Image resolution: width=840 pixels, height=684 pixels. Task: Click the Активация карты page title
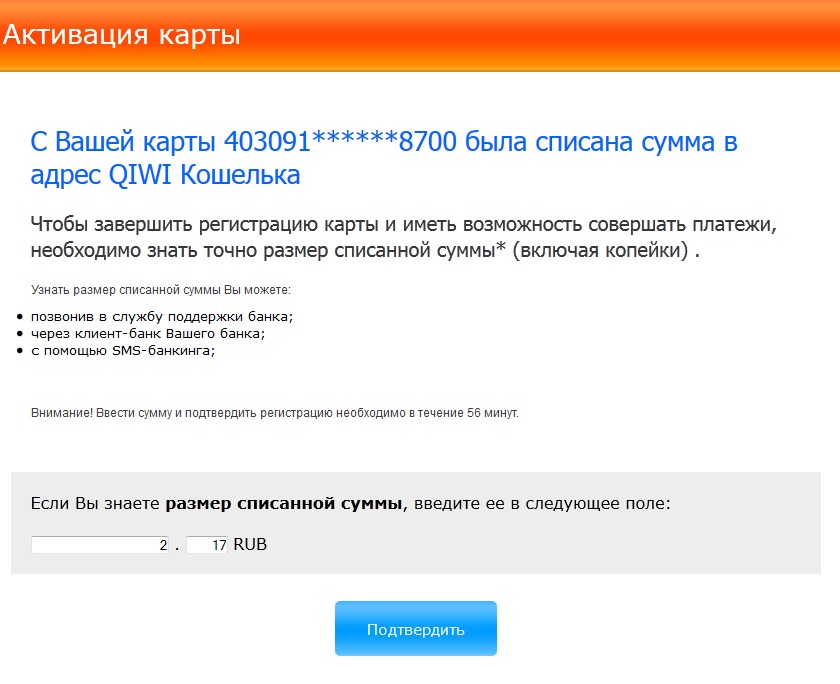pyautogui.click(x=121, y=36)
